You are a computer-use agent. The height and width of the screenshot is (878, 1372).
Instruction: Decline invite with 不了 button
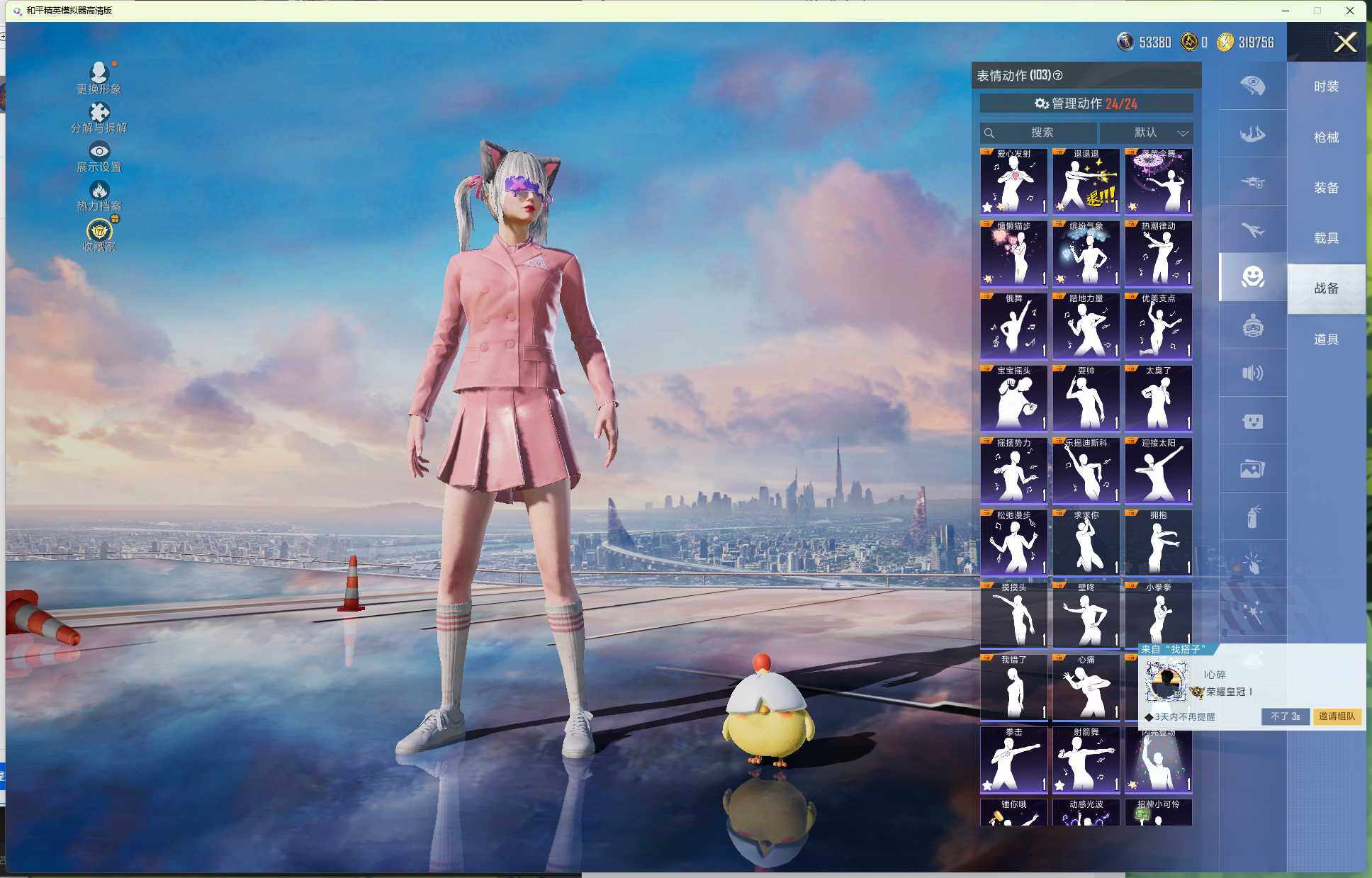coord(1284,716)
